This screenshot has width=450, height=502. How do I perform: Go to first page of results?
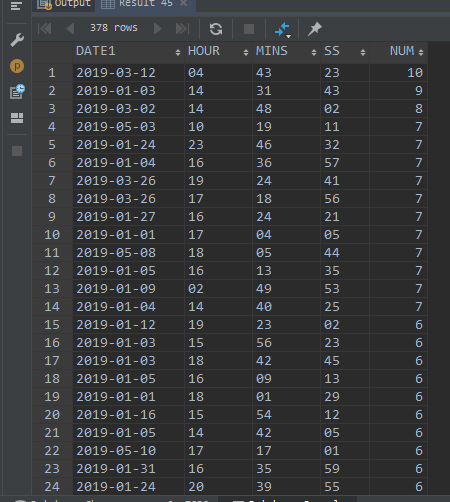(x=45, y=29)
